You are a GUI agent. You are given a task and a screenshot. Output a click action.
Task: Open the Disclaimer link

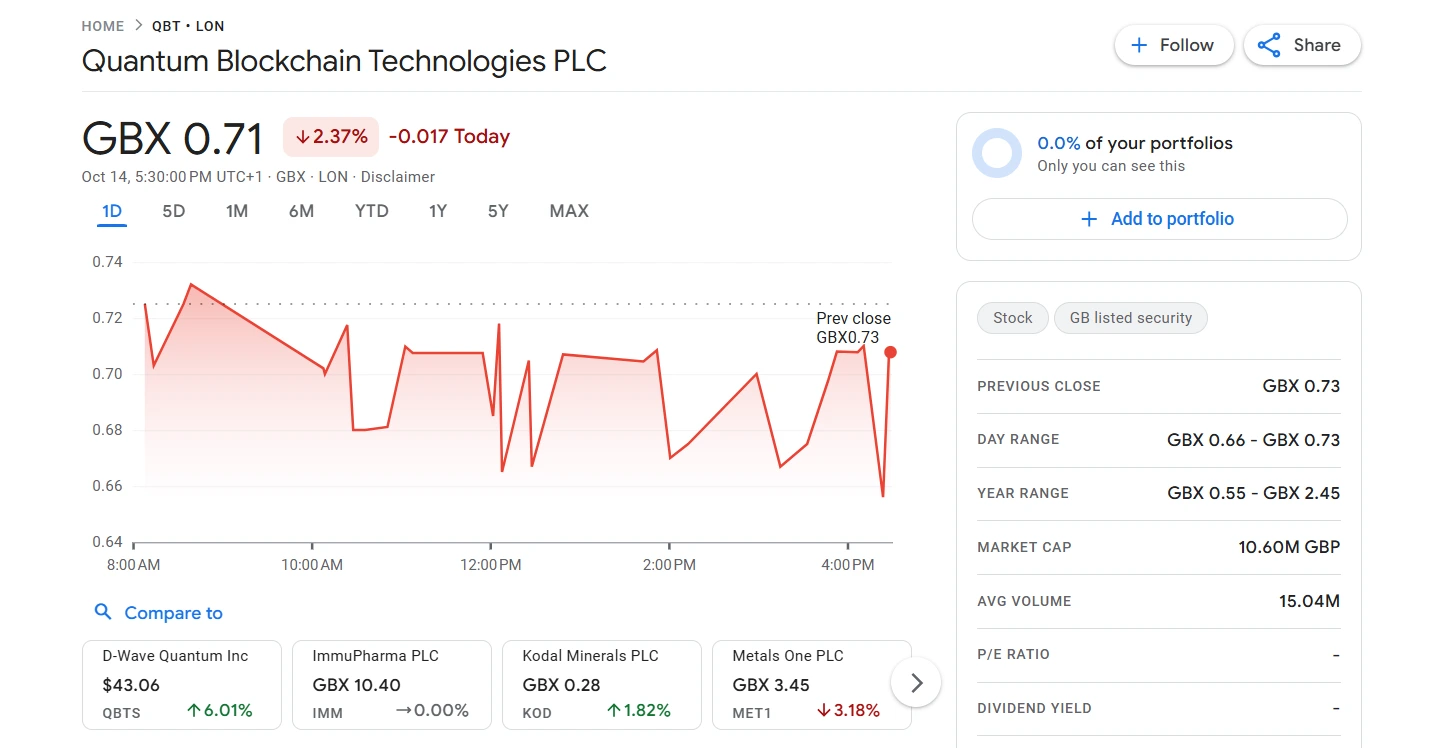point(398,177)
